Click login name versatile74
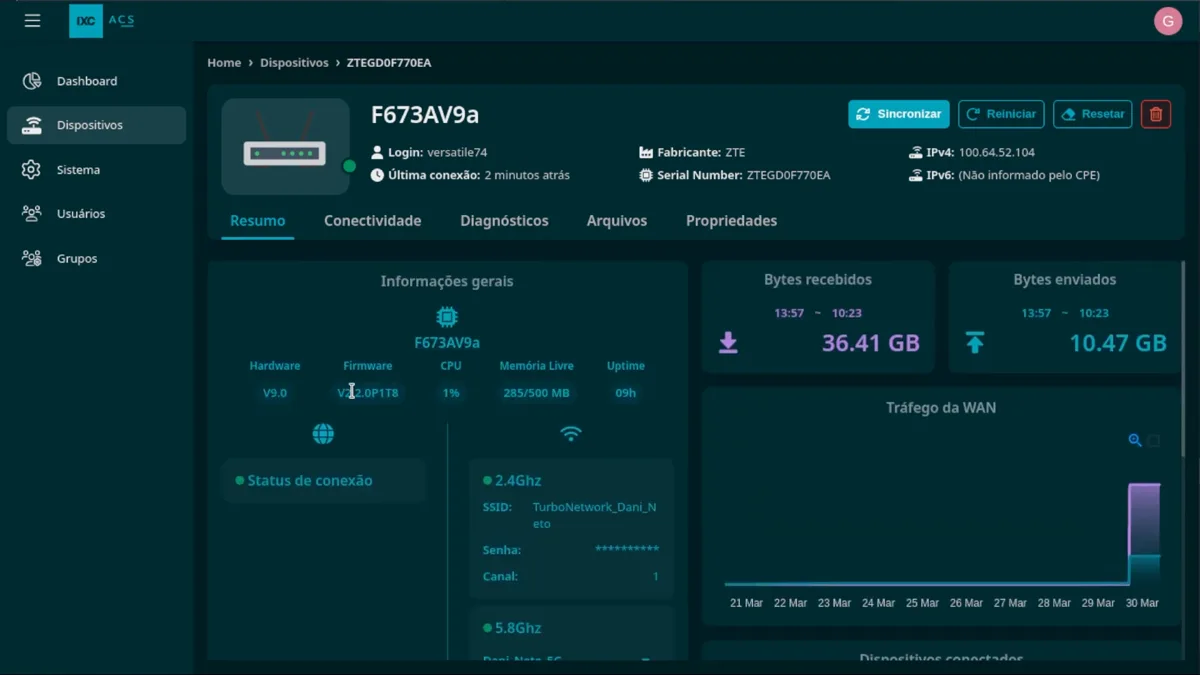Viewport: 1200px width, 675px height. click(457, 153)
